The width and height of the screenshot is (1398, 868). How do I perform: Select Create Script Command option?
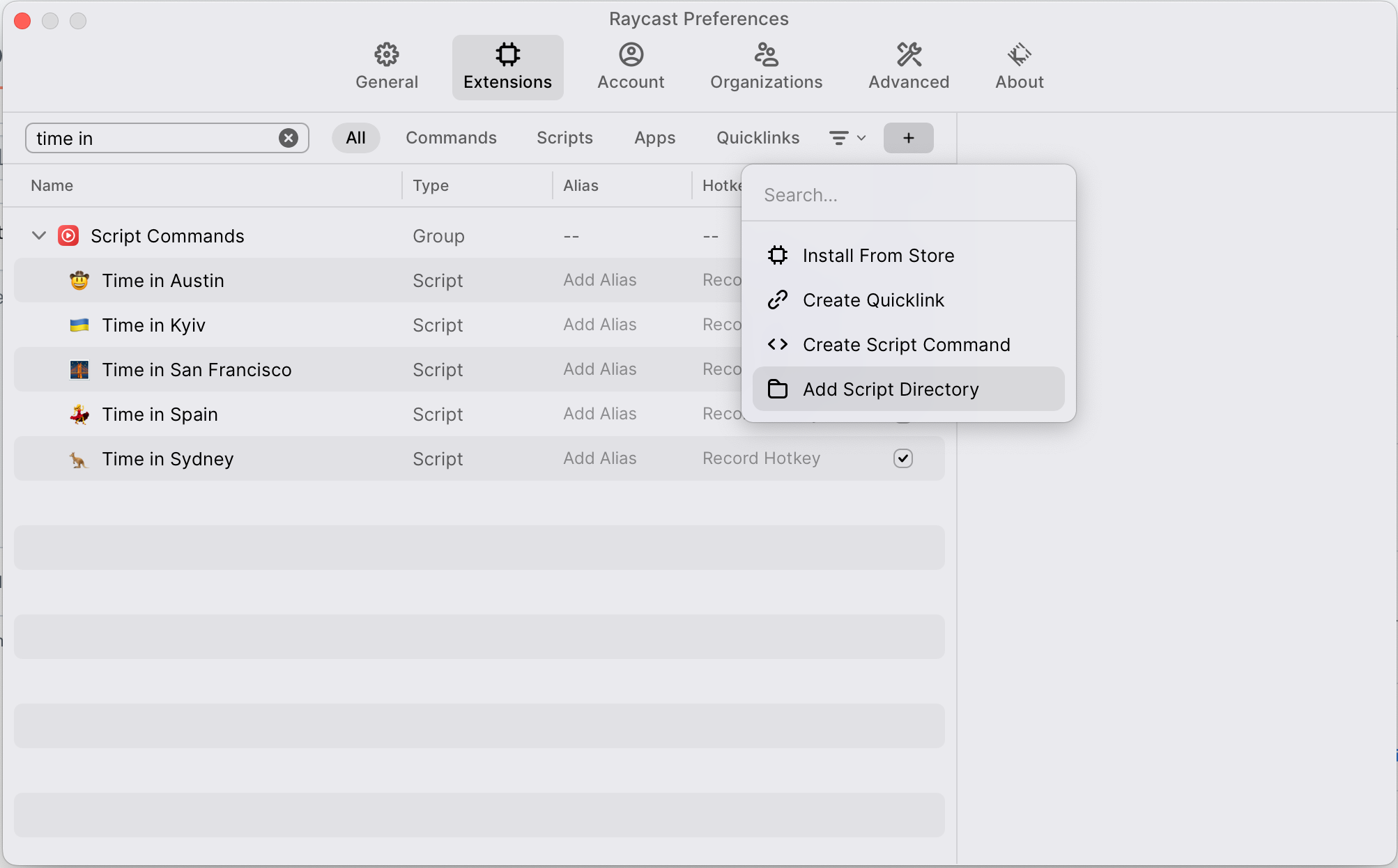point(906,345)
